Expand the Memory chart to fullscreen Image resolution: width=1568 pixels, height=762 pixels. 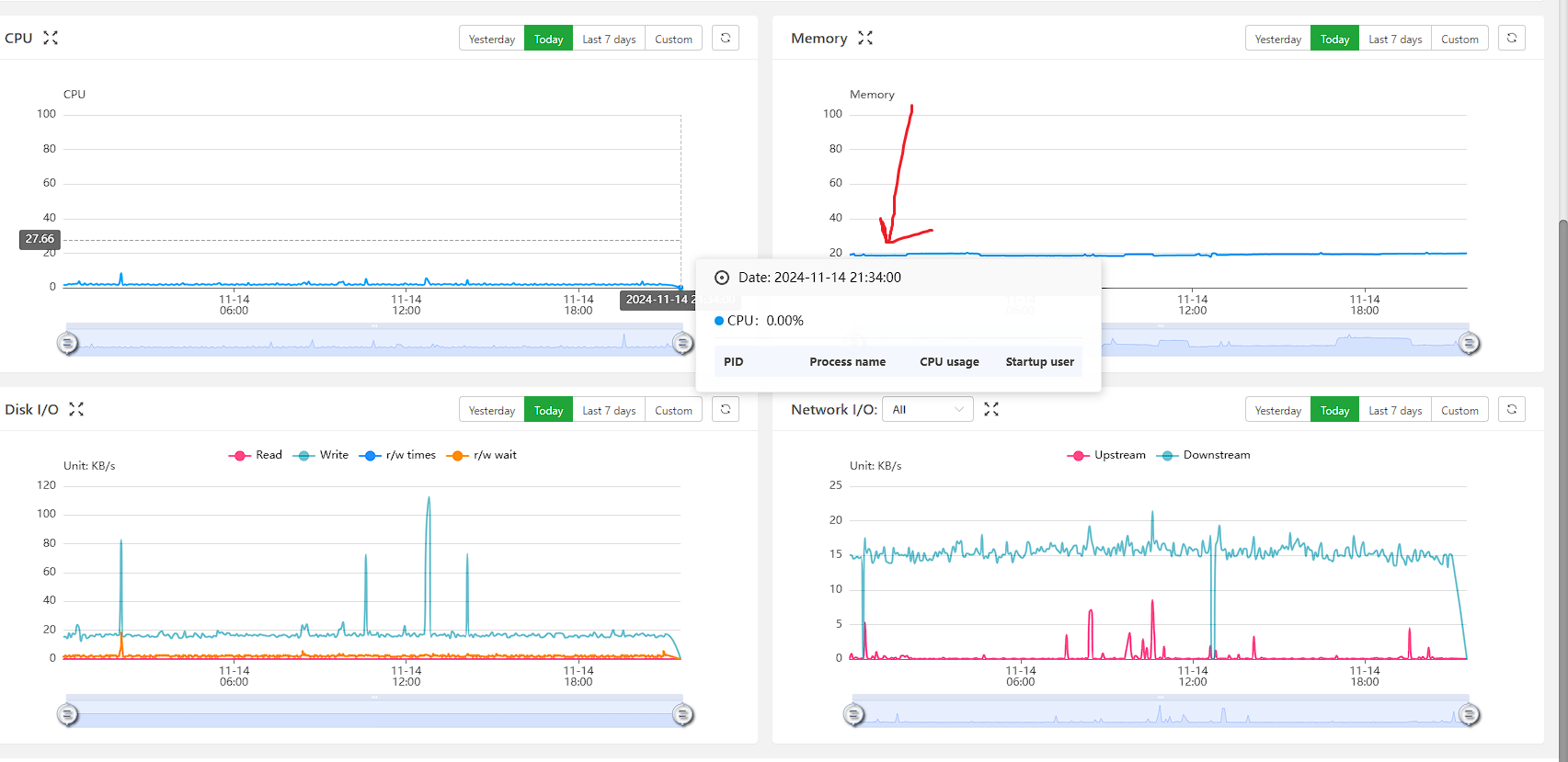pos(865,38)
